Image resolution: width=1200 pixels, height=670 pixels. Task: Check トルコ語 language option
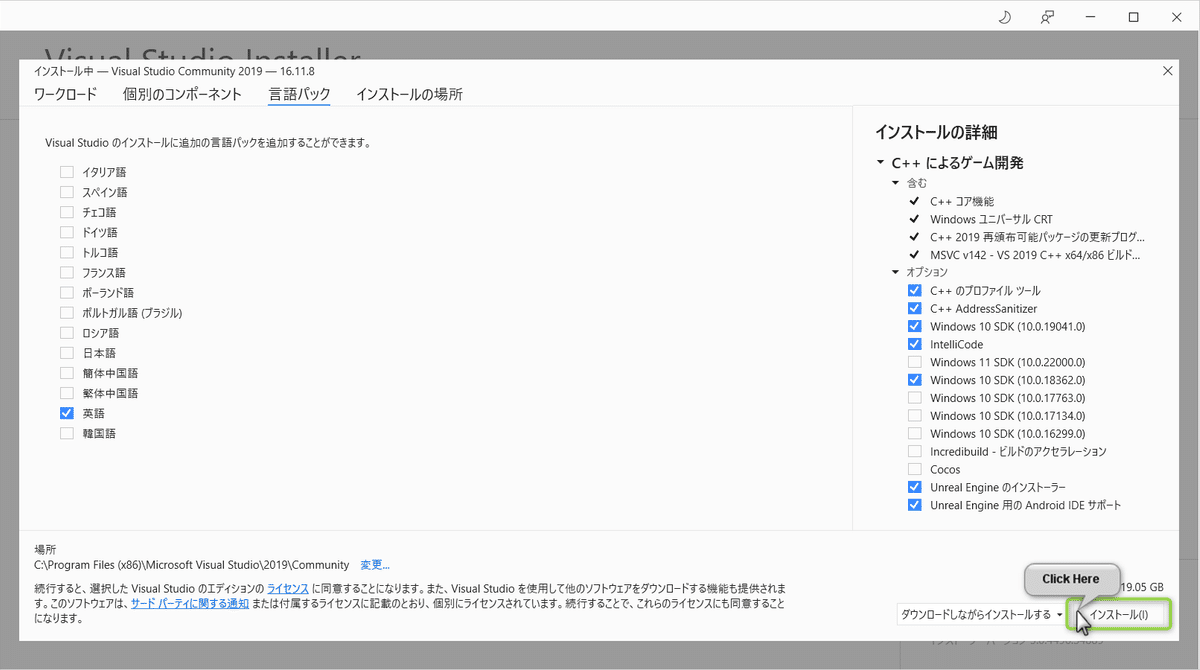pos(67,252)
